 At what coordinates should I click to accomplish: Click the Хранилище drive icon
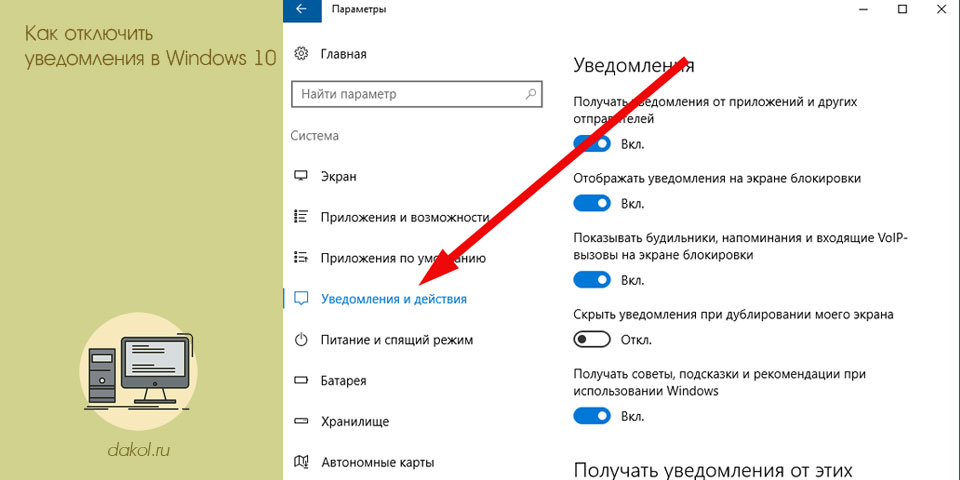pyautogui.click(x=301, y=421)
